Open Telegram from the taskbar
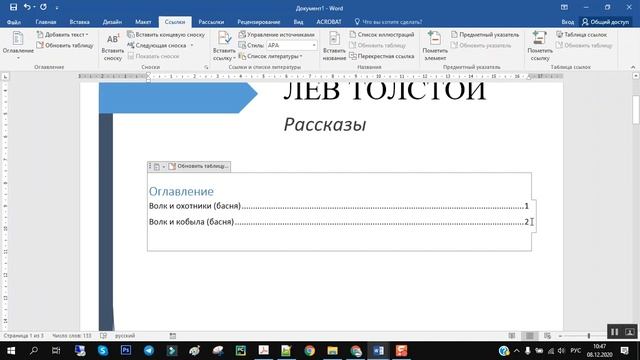This screenshot has width=640, height=360. tap(149, 351)
